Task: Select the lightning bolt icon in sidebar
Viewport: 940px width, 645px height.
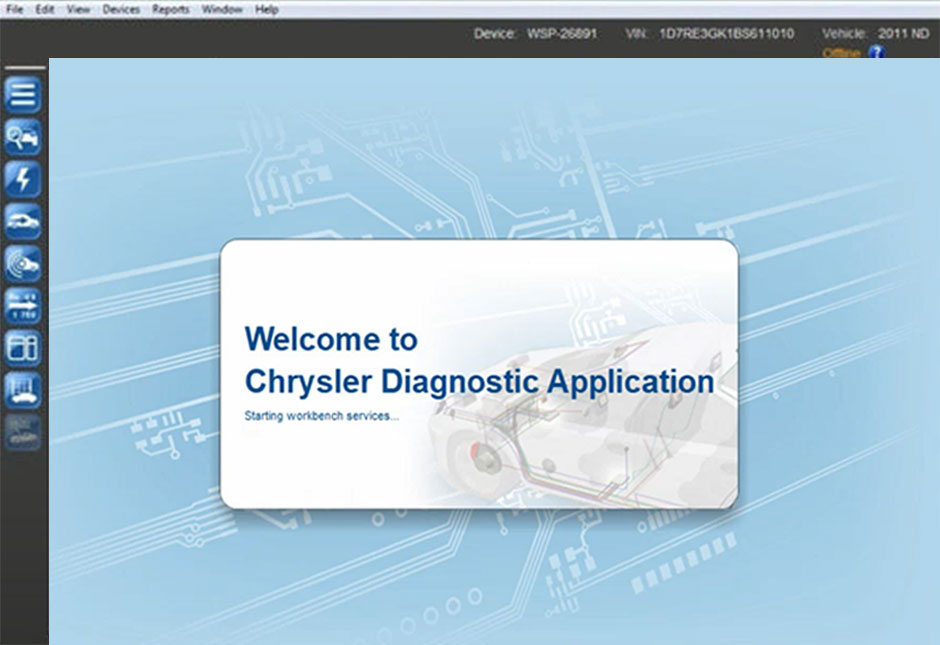Action: [x=23, y=179]
